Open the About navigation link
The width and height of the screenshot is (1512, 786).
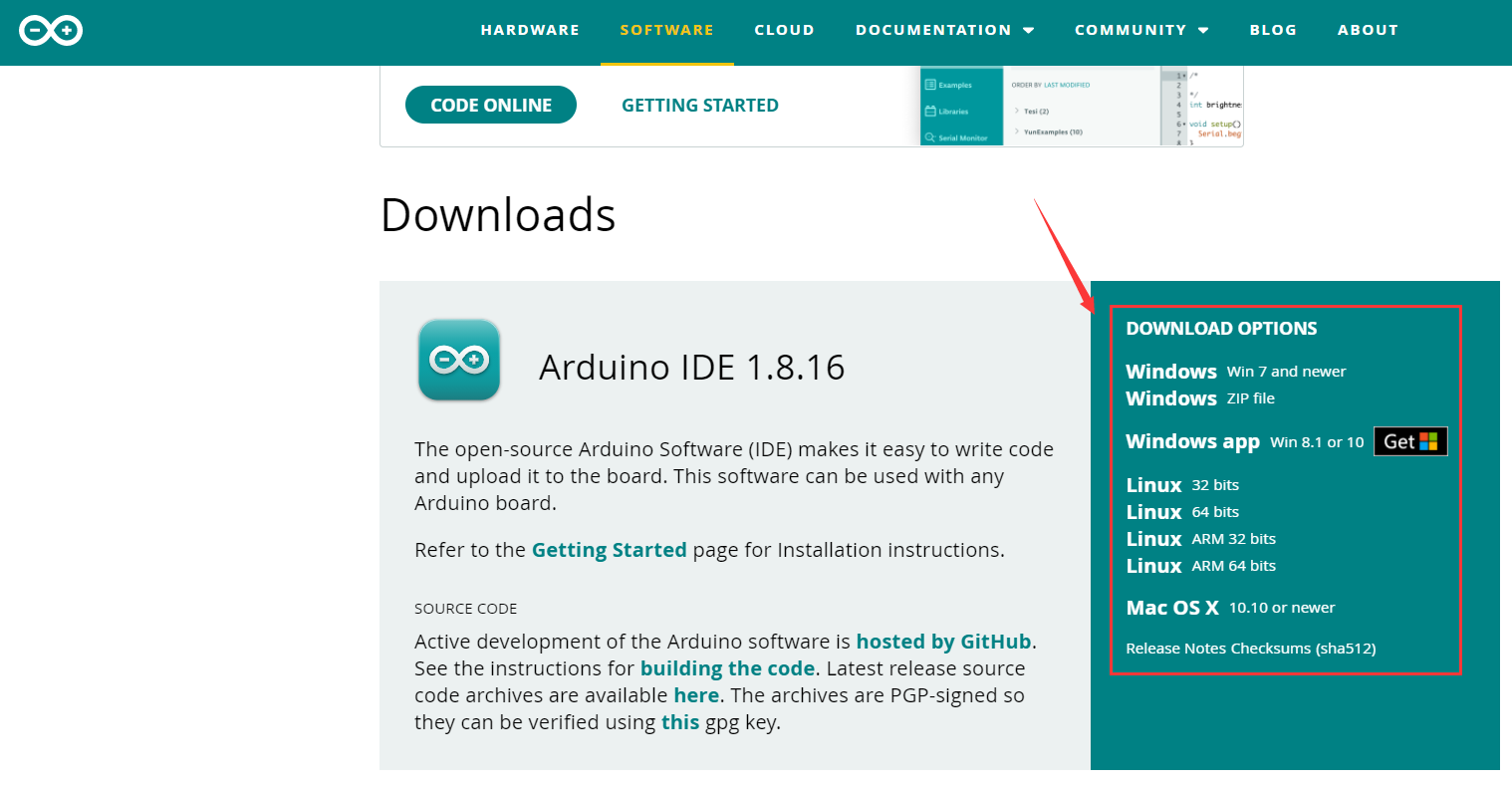pyautogui.click(x=1368, y=30)
